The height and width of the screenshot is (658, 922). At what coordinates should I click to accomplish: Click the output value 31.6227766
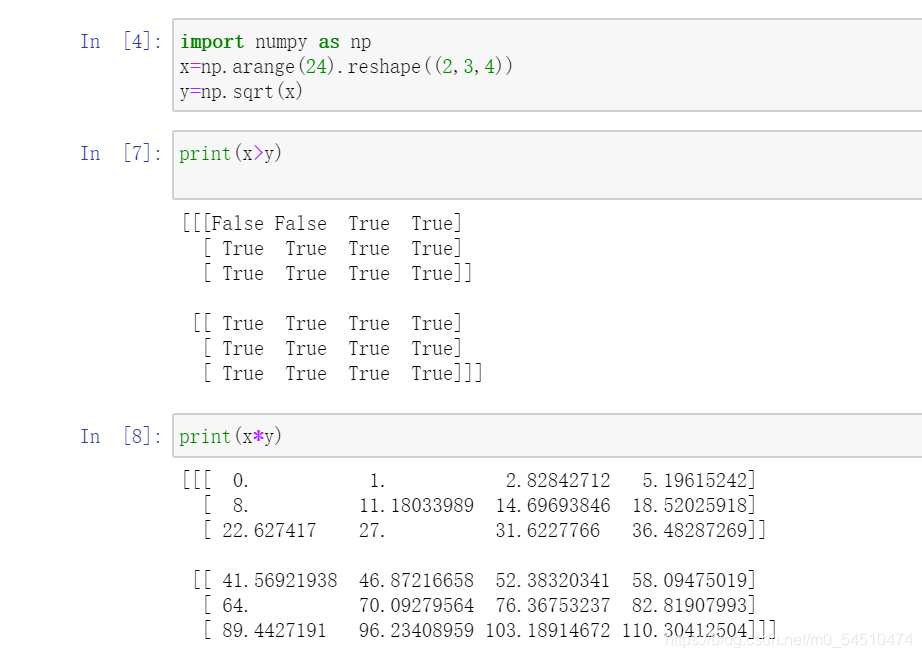[x=547, y=530]
